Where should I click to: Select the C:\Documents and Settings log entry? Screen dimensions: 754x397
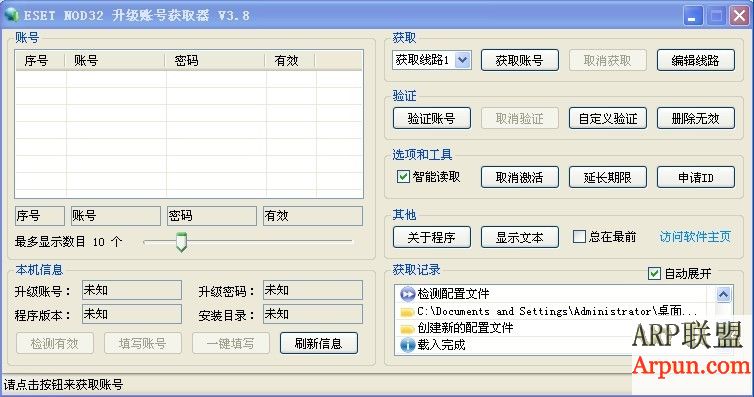tap(557, 311)
